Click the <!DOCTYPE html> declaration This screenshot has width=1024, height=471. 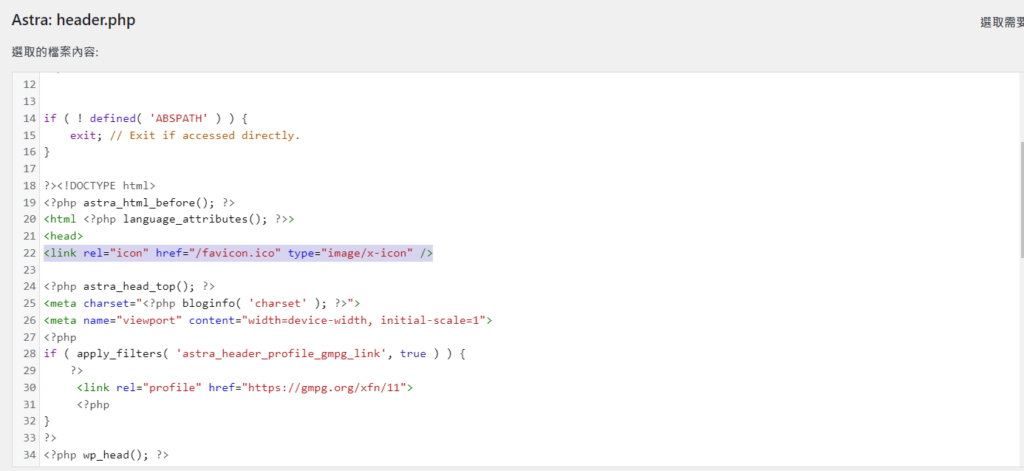tap(106, 185)
